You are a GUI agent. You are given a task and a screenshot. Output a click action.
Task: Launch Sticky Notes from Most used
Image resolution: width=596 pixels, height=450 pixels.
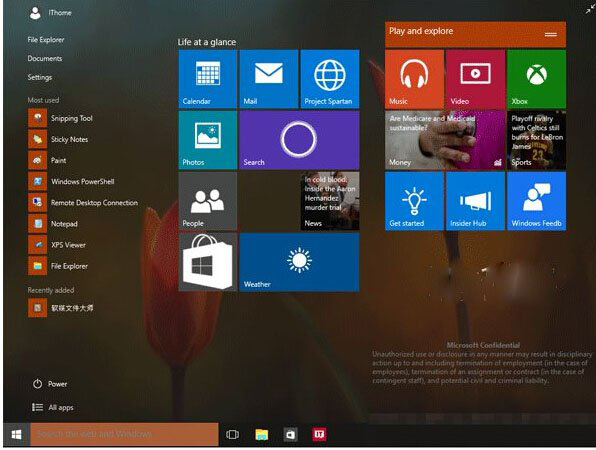[59, 139]
